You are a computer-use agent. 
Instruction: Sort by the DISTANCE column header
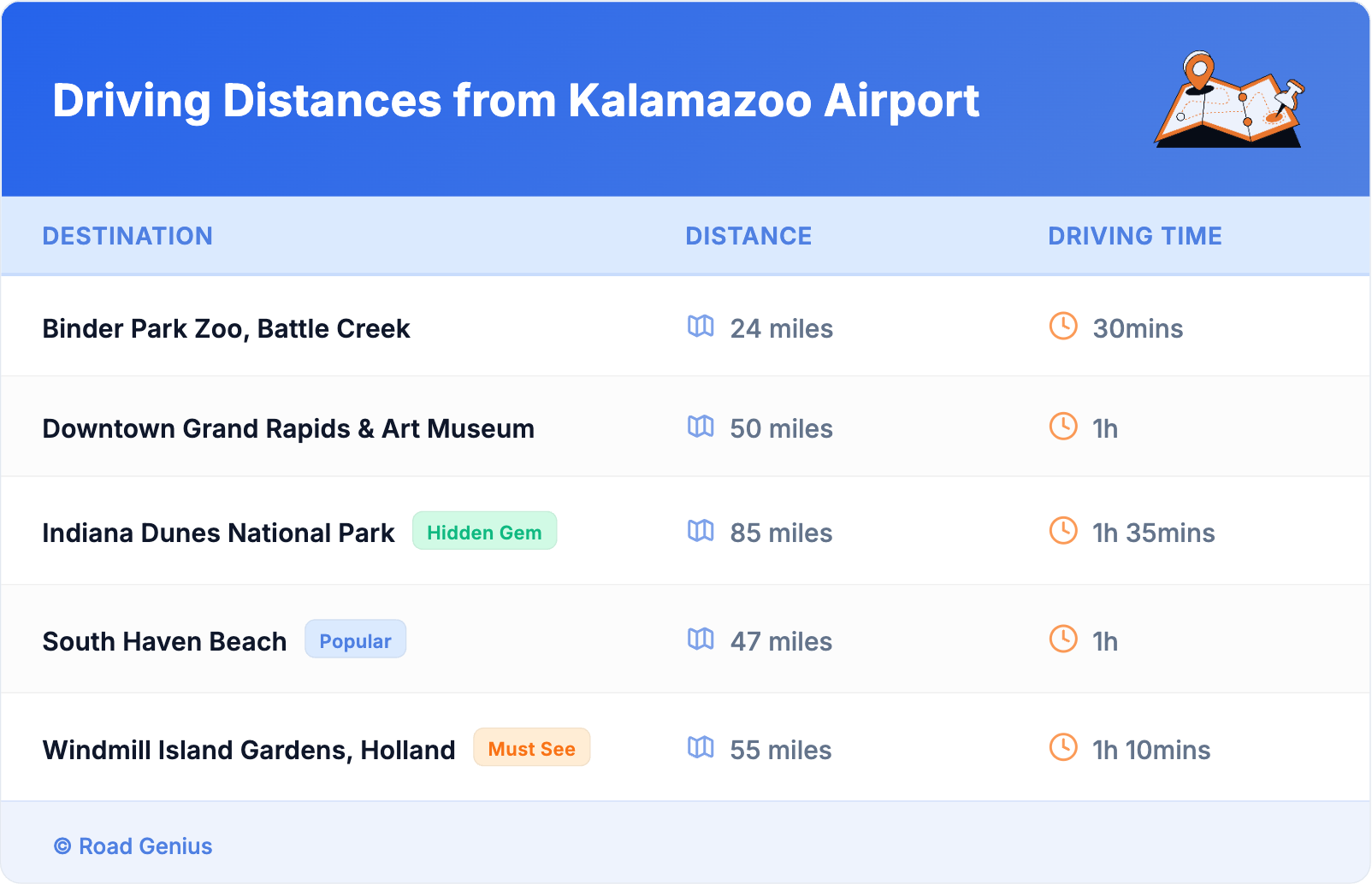tap(748, 236)
